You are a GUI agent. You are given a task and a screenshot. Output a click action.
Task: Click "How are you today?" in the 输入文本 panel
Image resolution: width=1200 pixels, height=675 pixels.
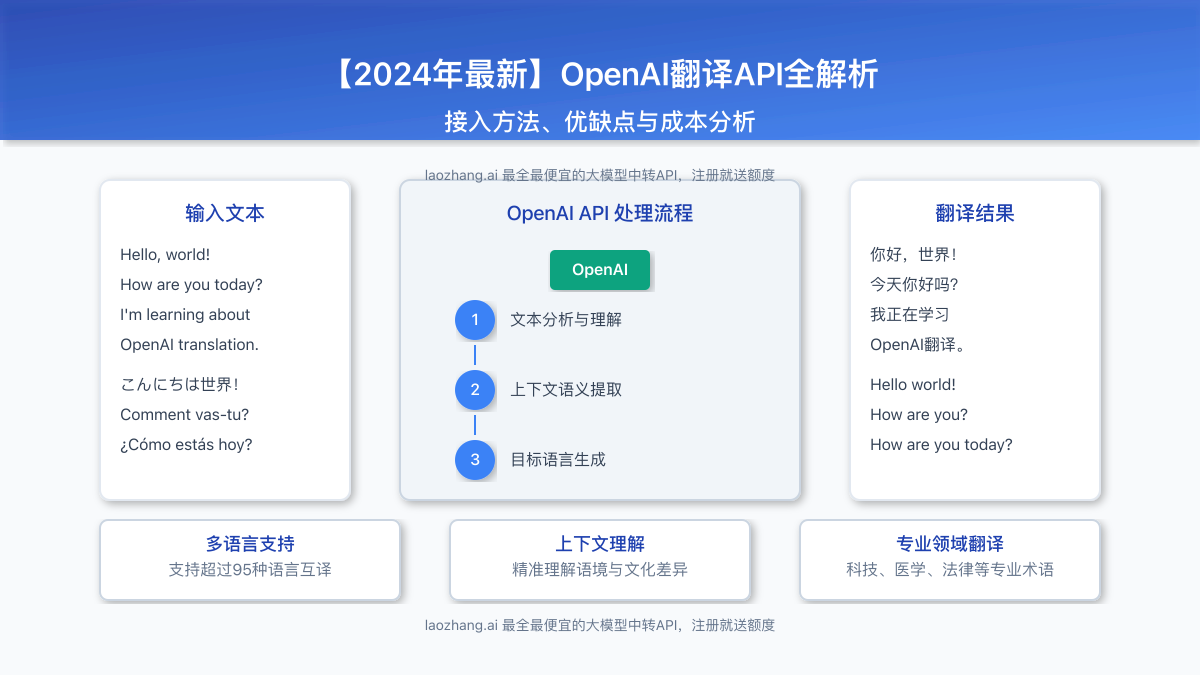[191, 285]
